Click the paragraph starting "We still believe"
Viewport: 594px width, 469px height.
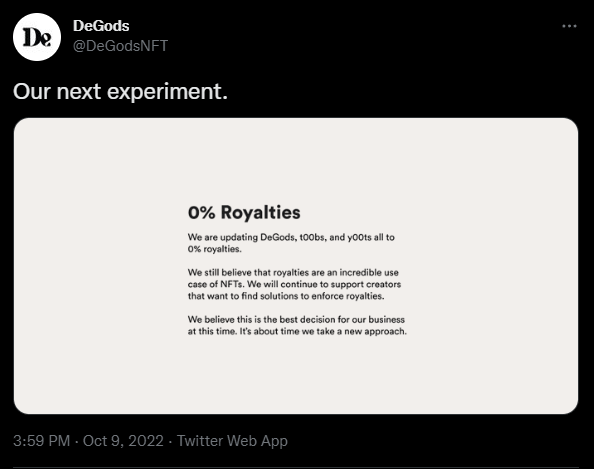[x=294, y=284]
